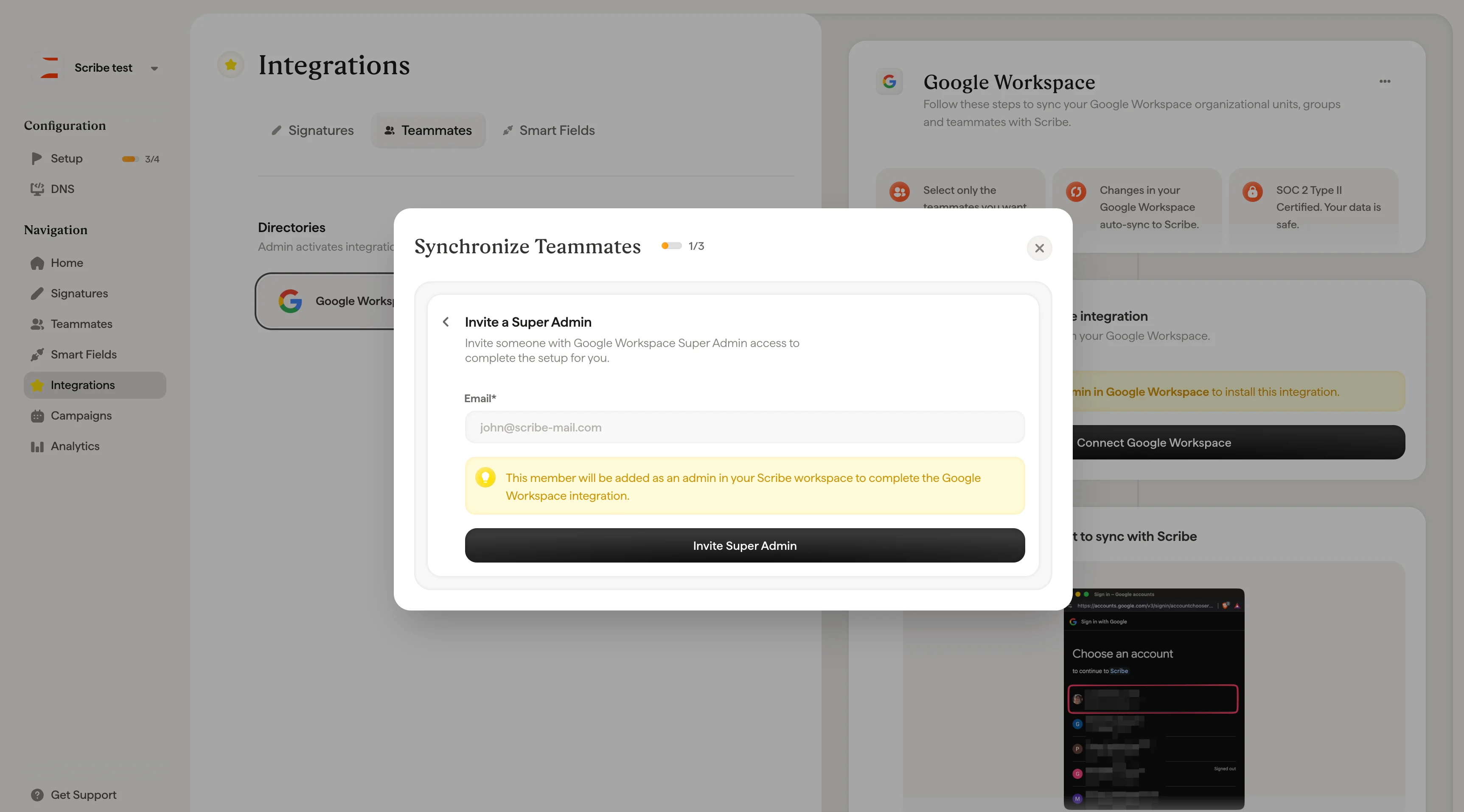
Task: Open the Google Workspace more options menu
Action: (x=1385, y=81)
